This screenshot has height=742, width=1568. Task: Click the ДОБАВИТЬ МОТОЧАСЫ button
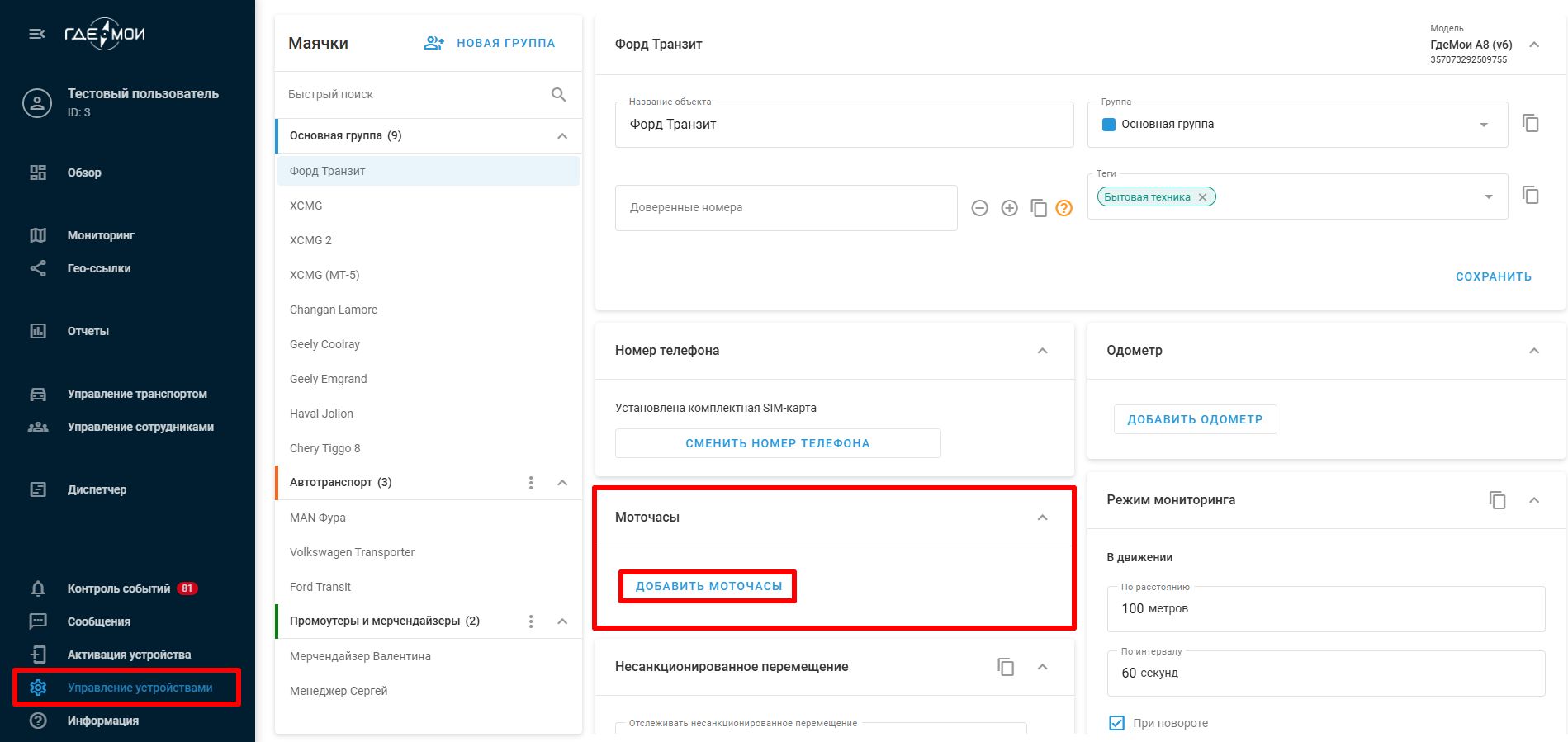[708, 586]
